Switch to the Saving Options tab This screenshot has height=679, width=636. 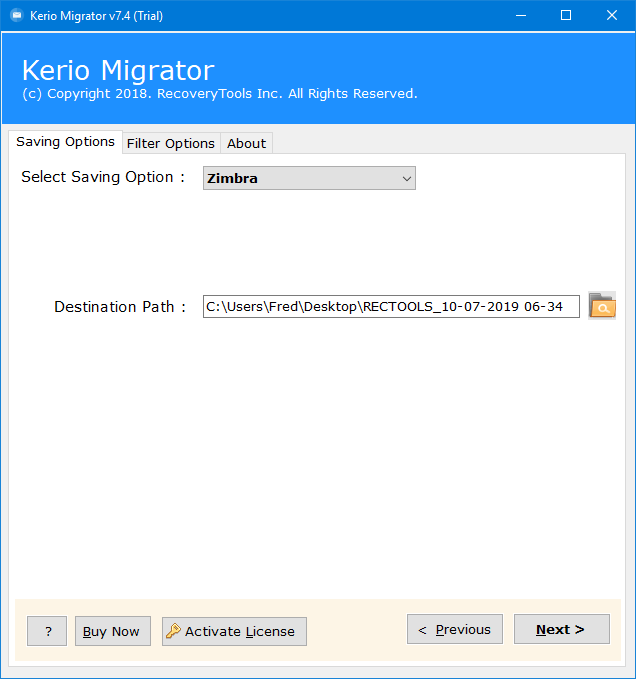click(65, 142)
